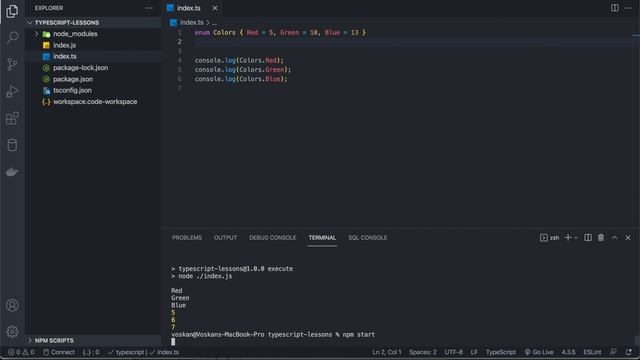Open the new terminal launch profile dropdown
The height and width of the screenshot is (360, 640).
576,238
